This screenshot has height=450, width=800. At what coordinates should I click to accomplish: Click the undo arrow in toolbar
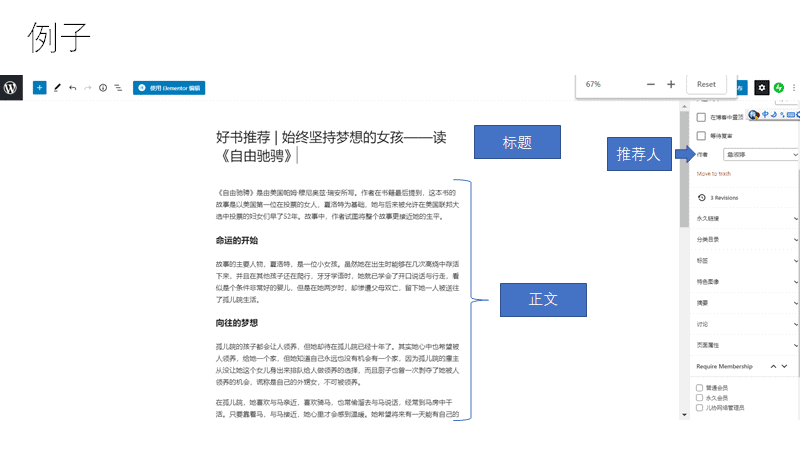tap(73, 88)
